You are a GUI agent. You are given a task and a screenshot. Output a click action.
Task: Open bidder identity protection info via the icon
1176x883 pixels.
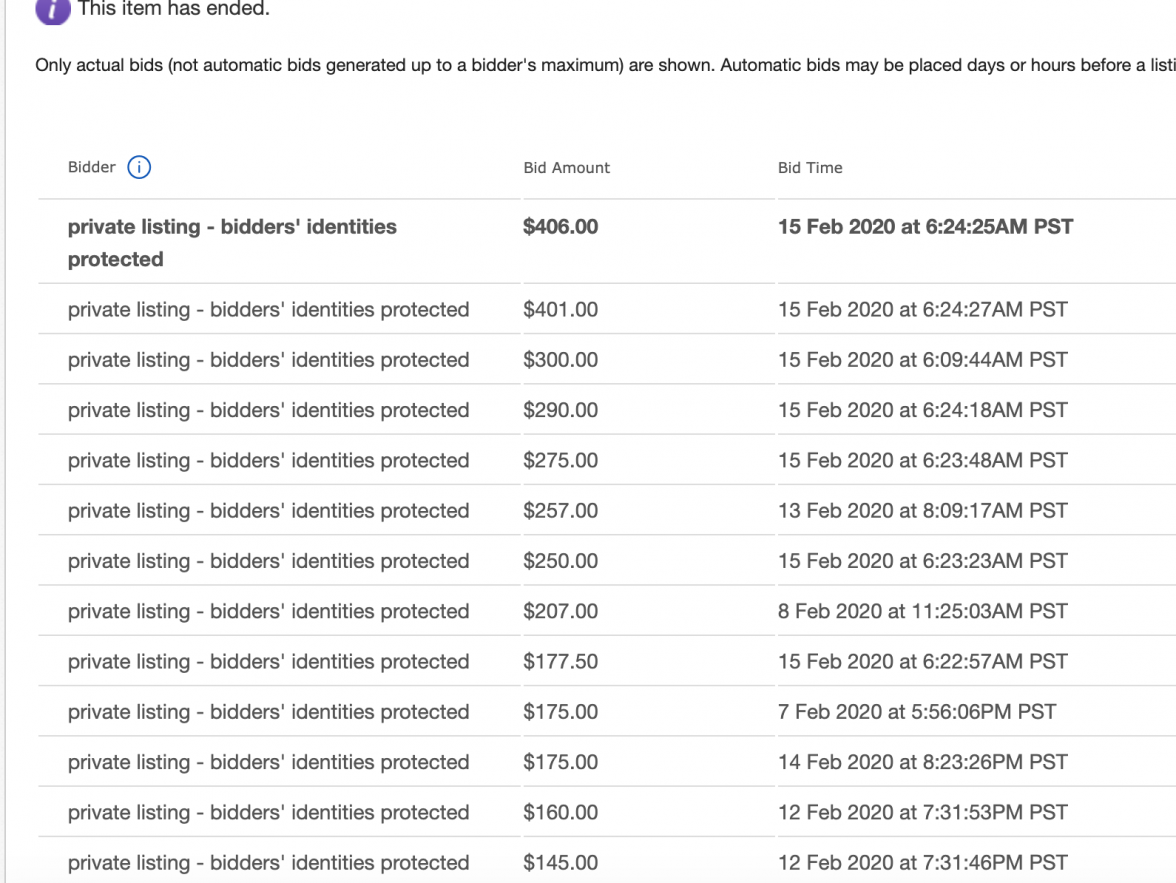coord(139,167)
